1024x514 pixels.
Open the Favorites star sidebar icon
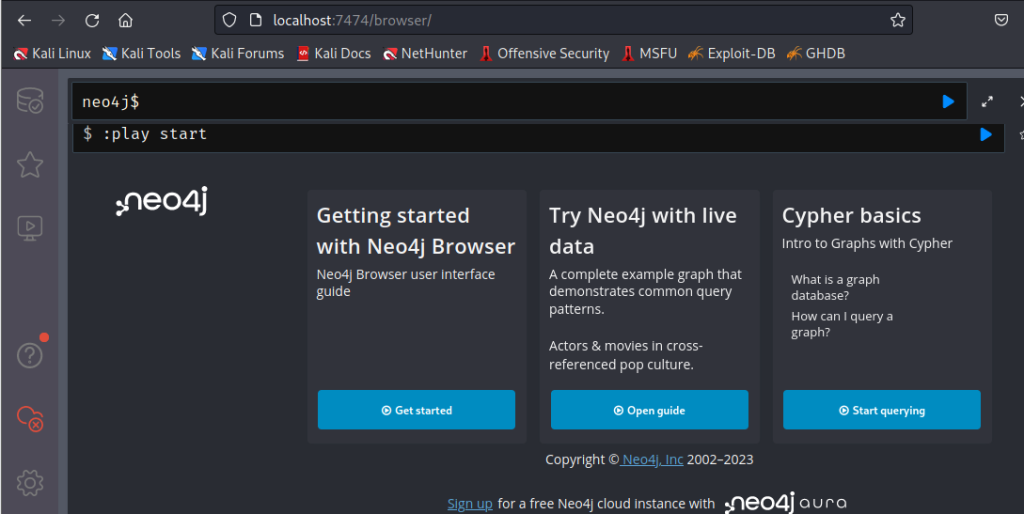click(x=30, y=165)
